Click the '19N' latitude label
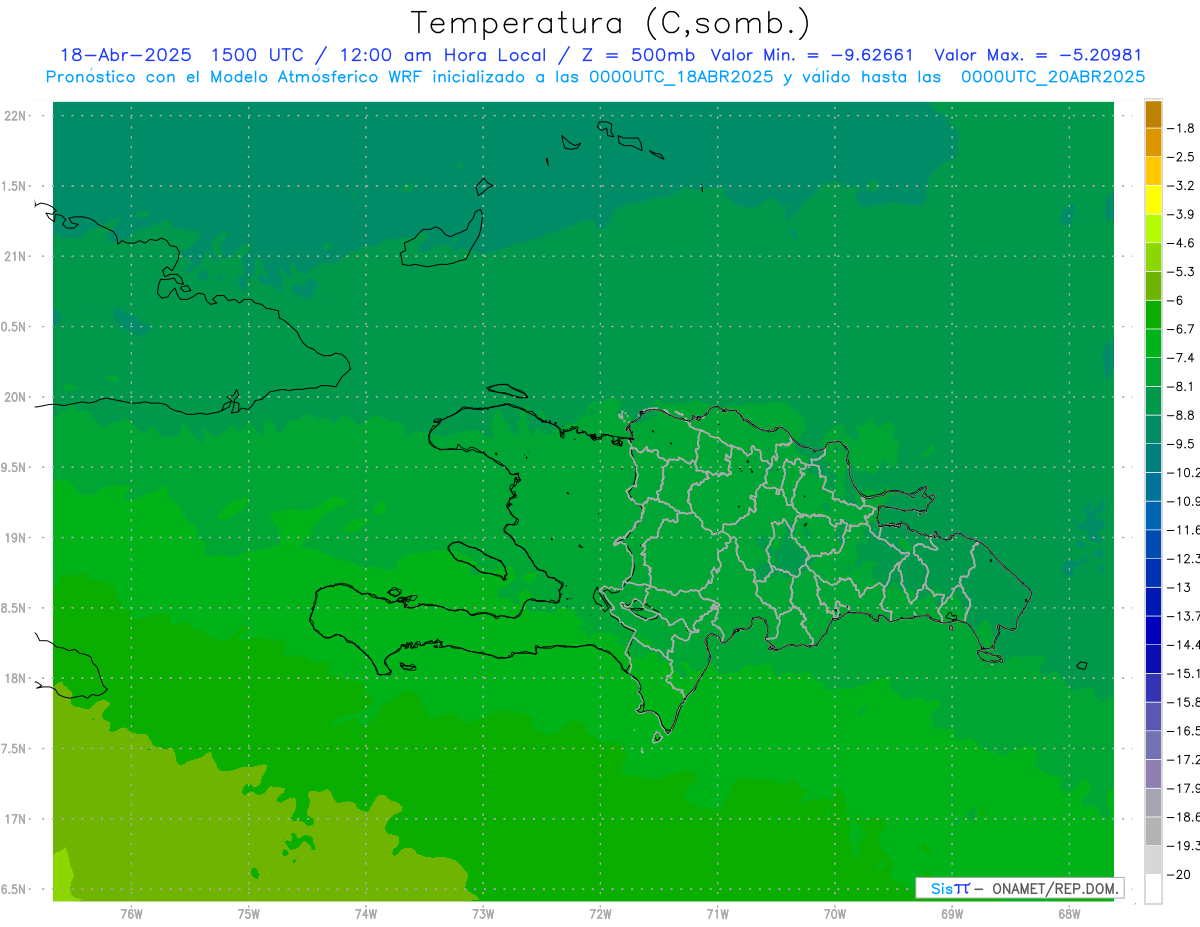The image size is (1200, 927). tap(17, 538)
